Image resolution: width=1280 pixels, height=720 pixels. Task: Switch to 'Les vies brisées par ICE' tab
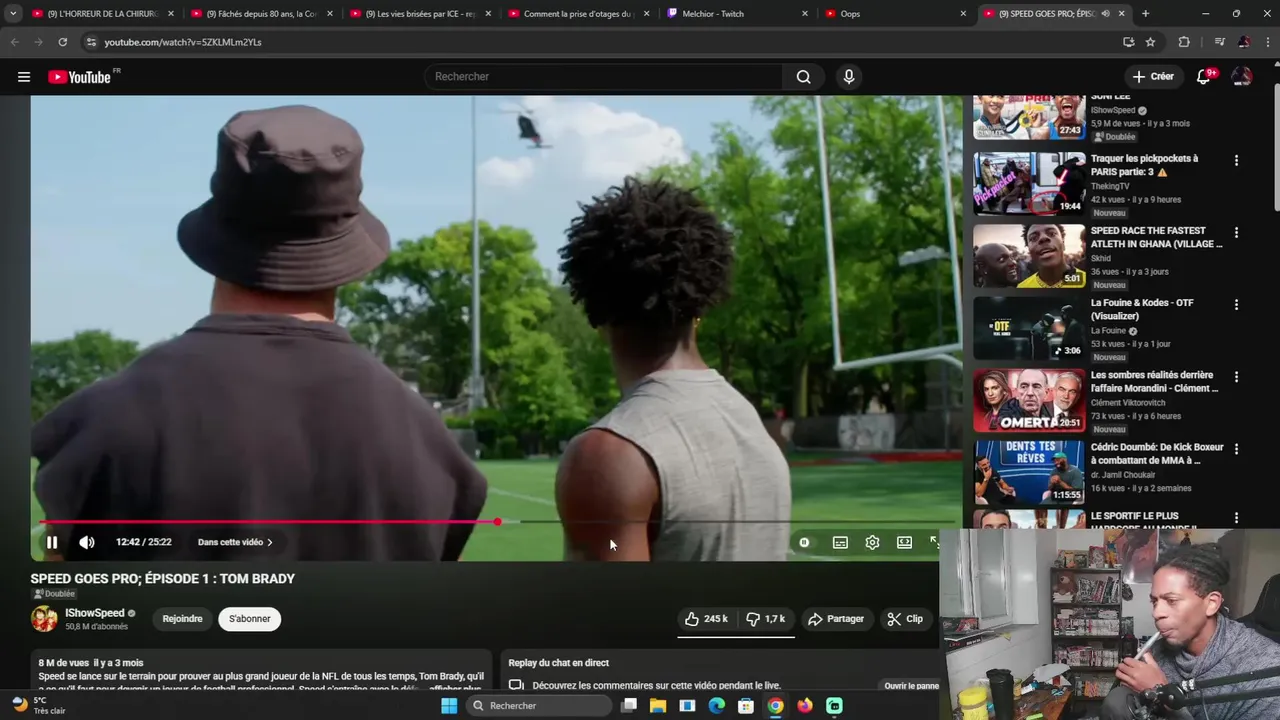[x=420, y=14]
